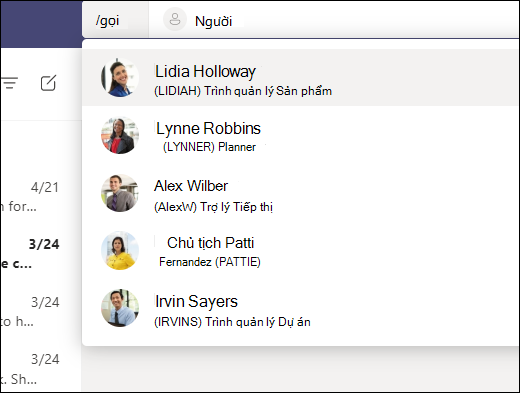This screenshot has width=520, height=393.
Task: Open the unread bold 3/24 chat
Action: click(41, 254)
